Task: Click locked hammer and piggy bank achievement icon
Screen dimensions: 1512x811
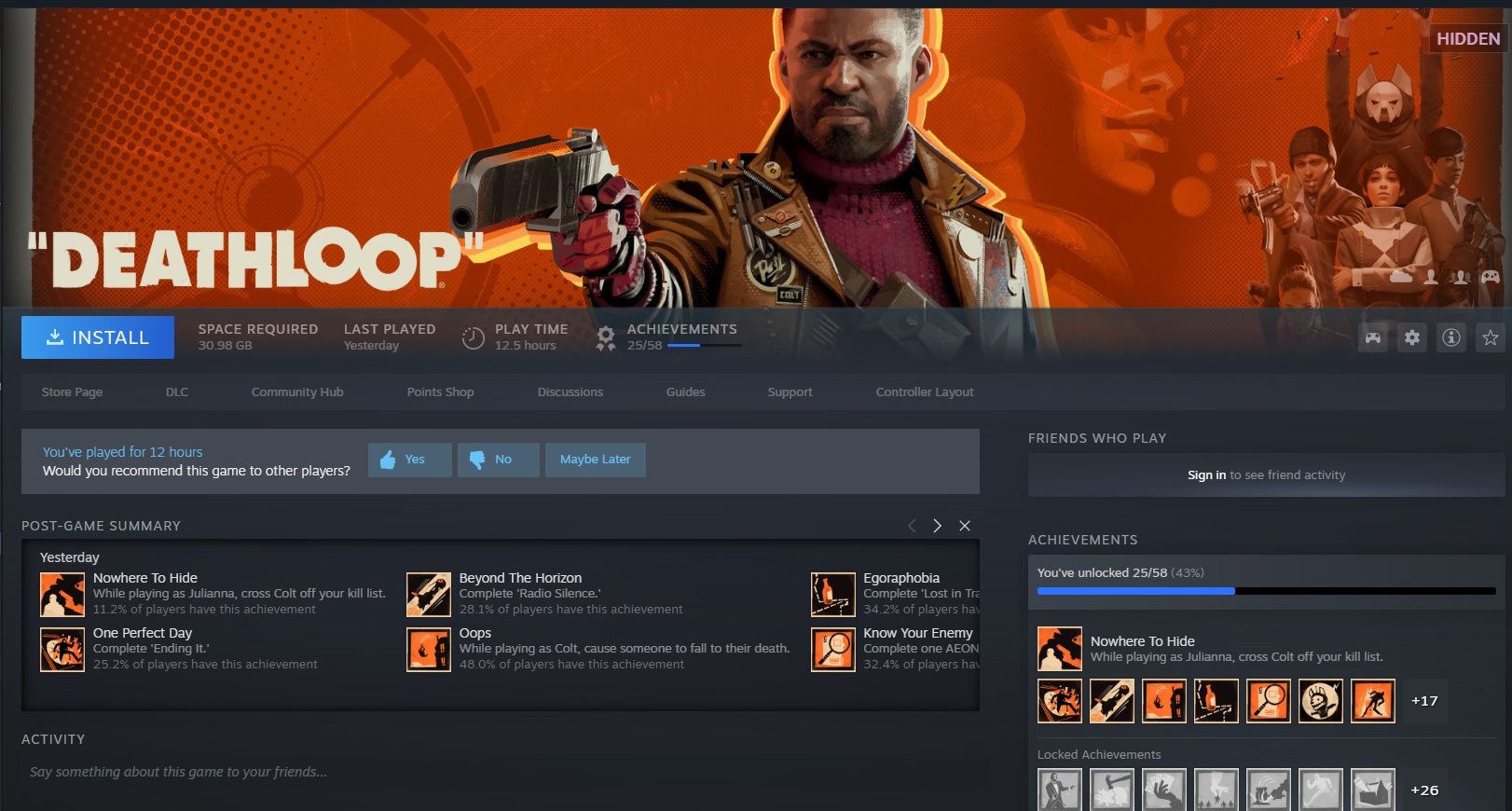Action: 1112,790
